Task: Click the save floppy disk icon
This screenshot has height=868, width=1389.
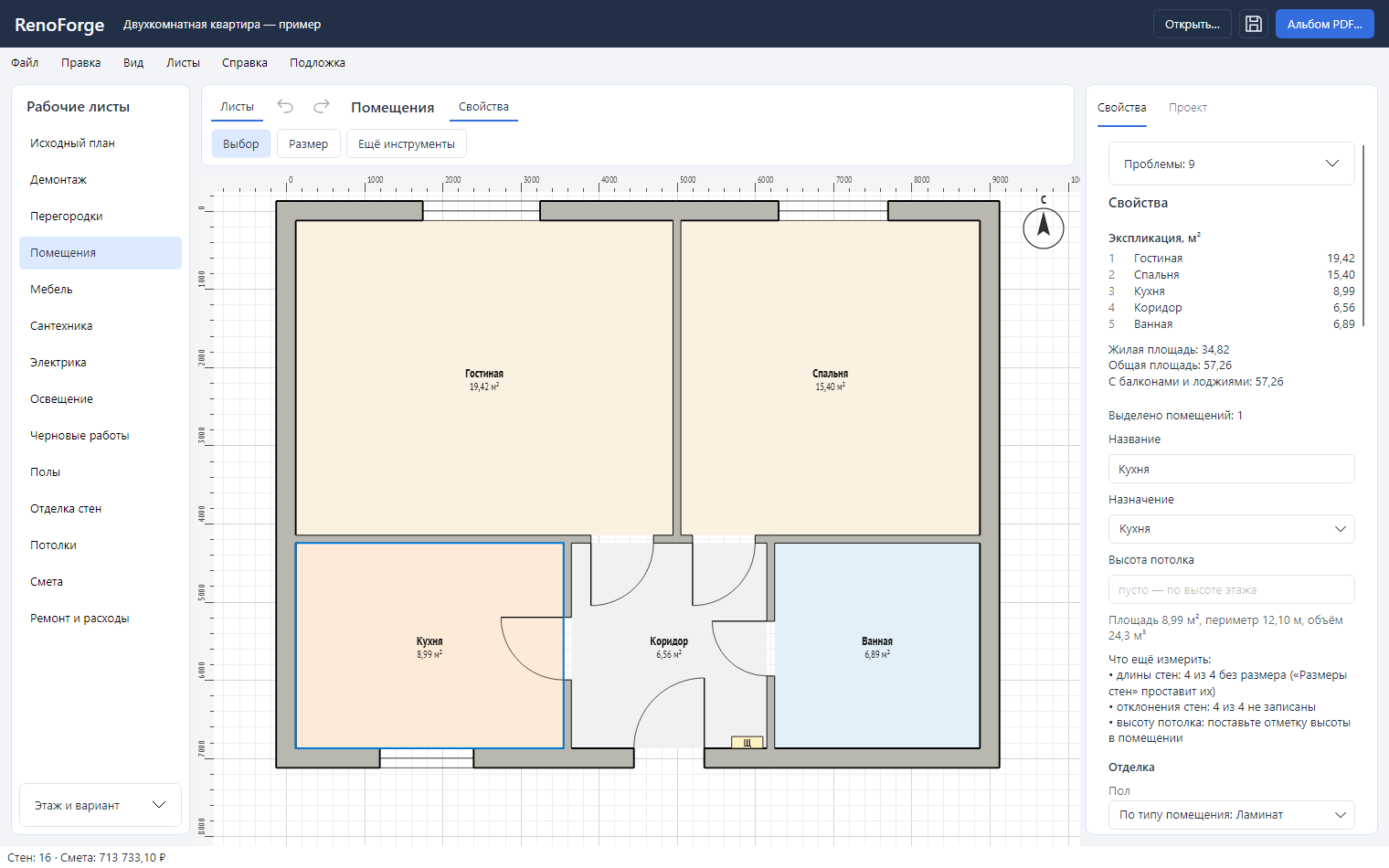Action: (1254, 24)
